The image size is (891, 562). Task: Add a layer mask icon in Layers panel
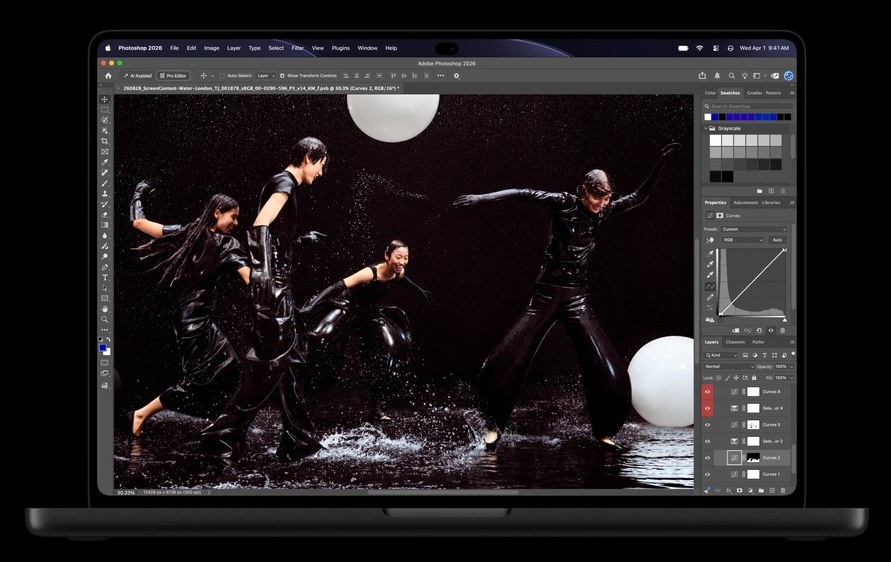pos(739,490)
